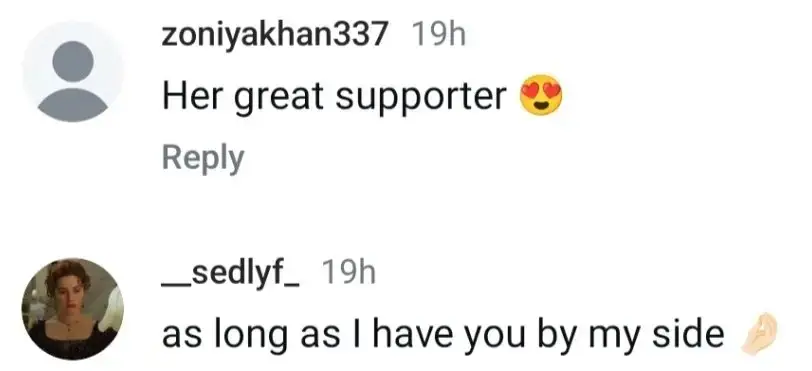Screen dimensions: 812x371
Task: Select the 'as long as I have you' comment
Action: tap(443, 336)
